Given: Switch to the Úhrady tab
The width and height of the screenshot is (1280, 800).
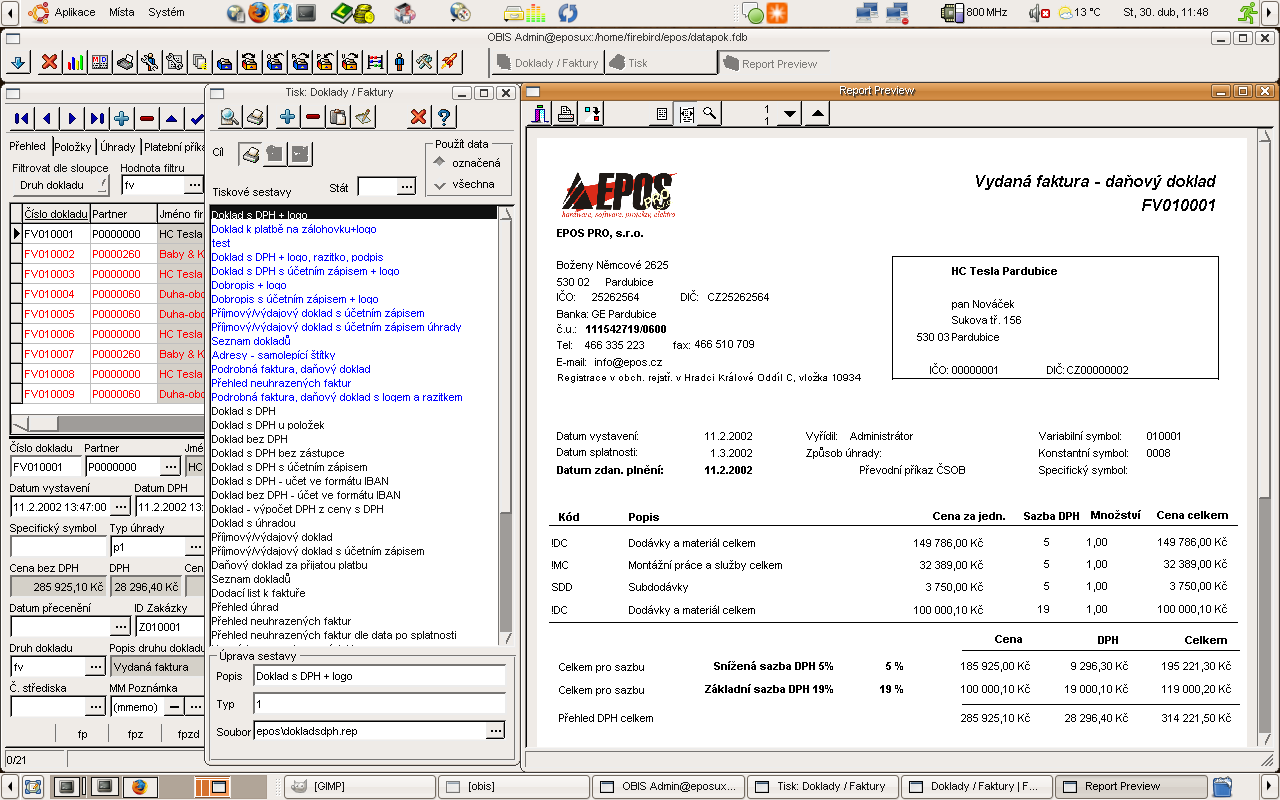Looking at the screenshot, I should tap(118, 147).
